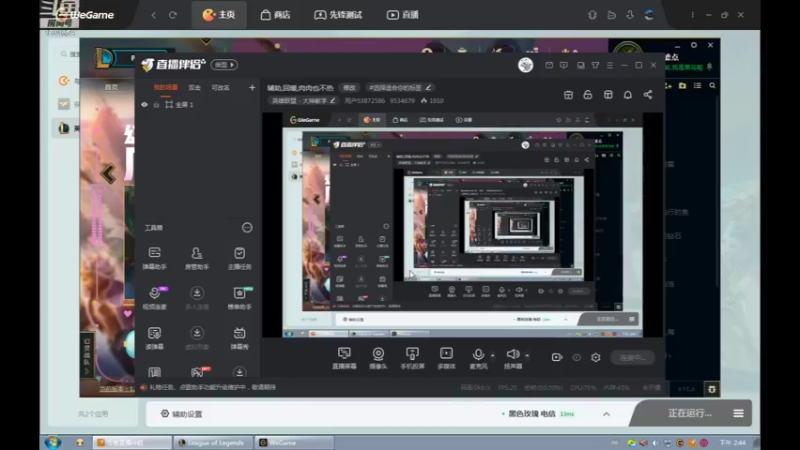This screenshot has height=450, width=800.
Task: Edit the 英雄联盟 category selector
Action: [303, 101]
